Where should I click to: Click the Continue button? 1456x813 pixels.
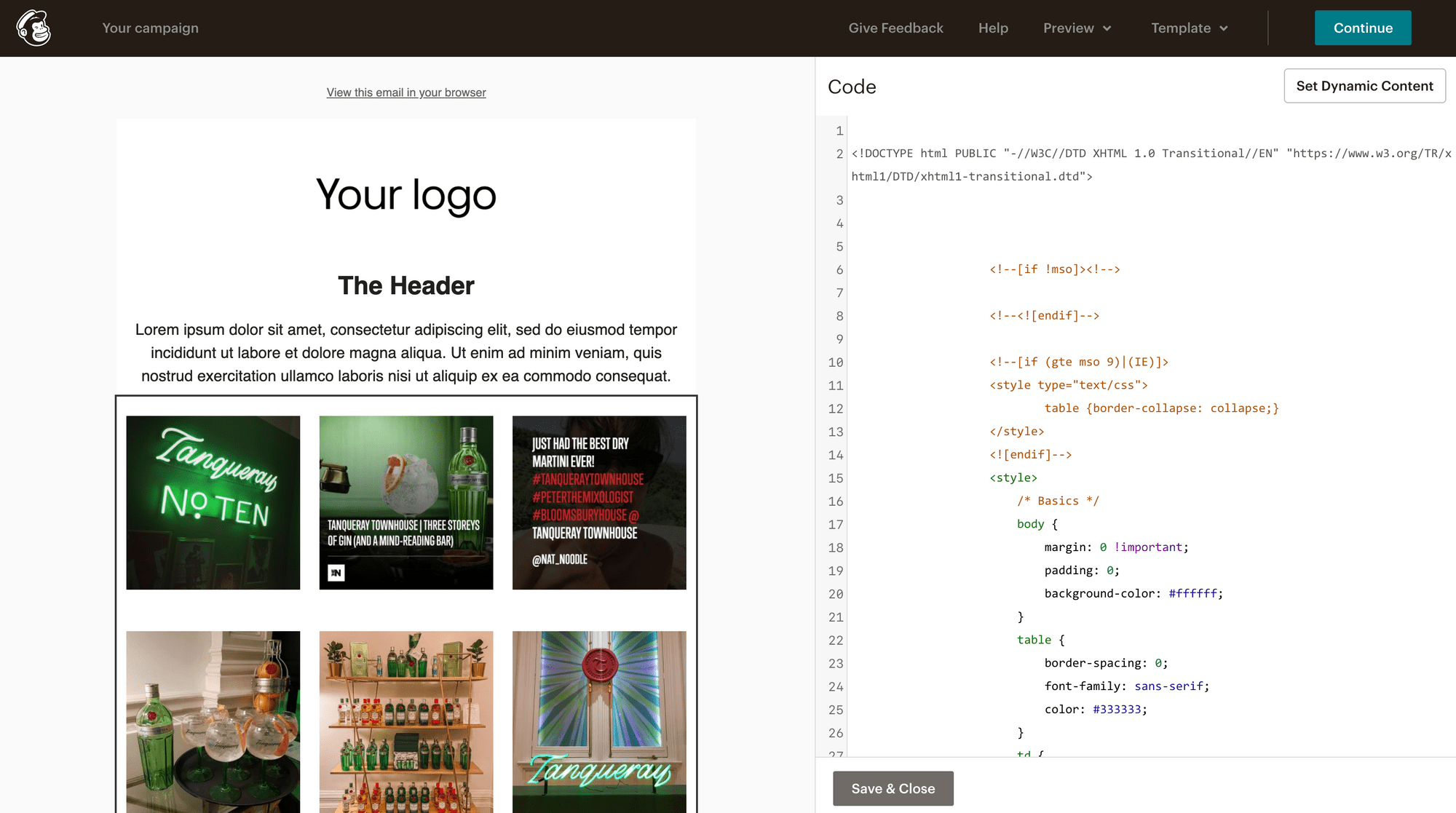[1363, 28]
